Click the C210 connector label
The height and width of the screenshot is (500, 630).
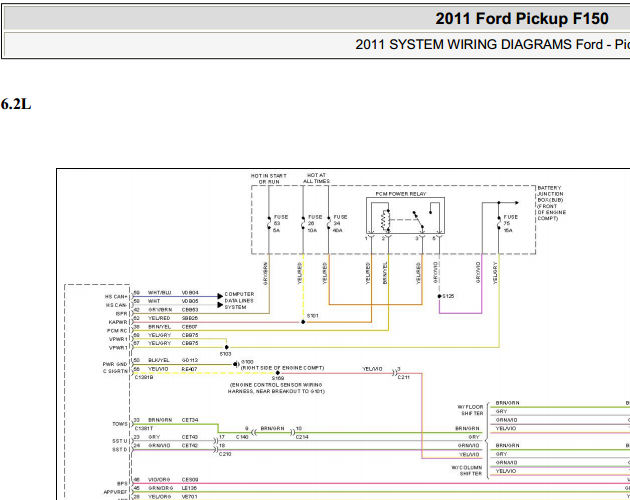coord(225,454)
